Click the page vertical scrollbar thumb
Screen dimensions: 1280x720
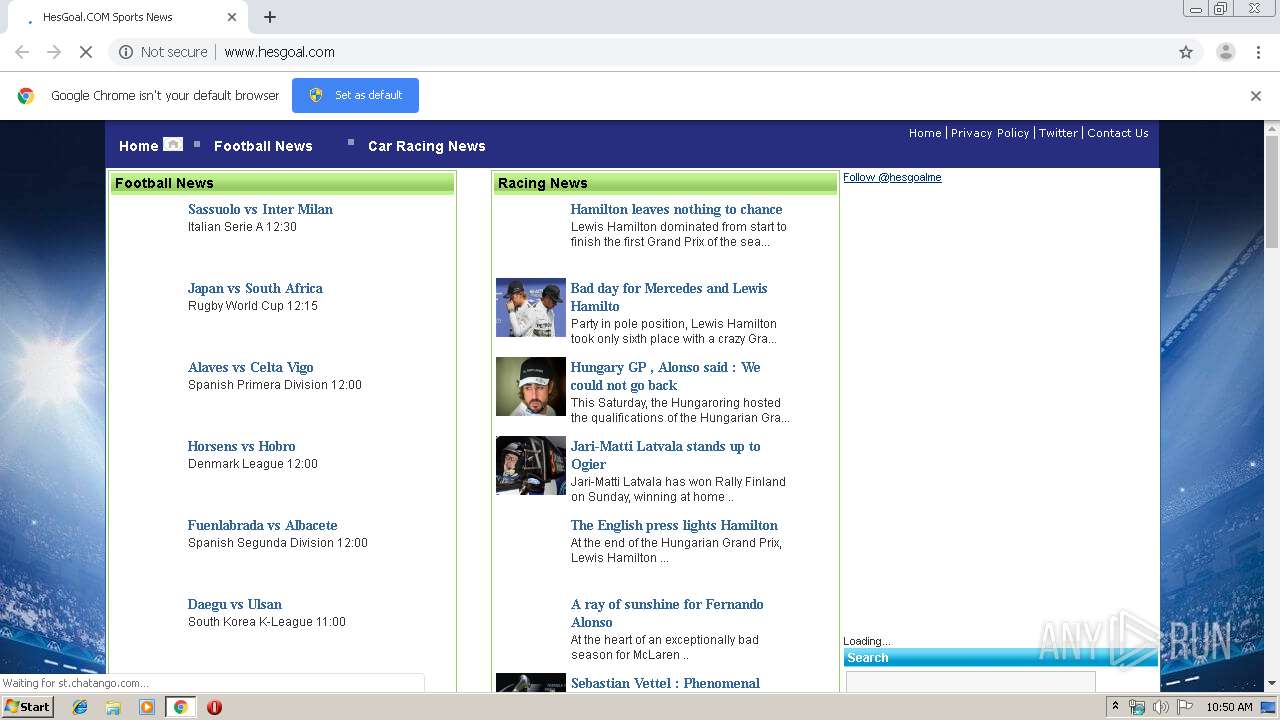coord(1272,192)
